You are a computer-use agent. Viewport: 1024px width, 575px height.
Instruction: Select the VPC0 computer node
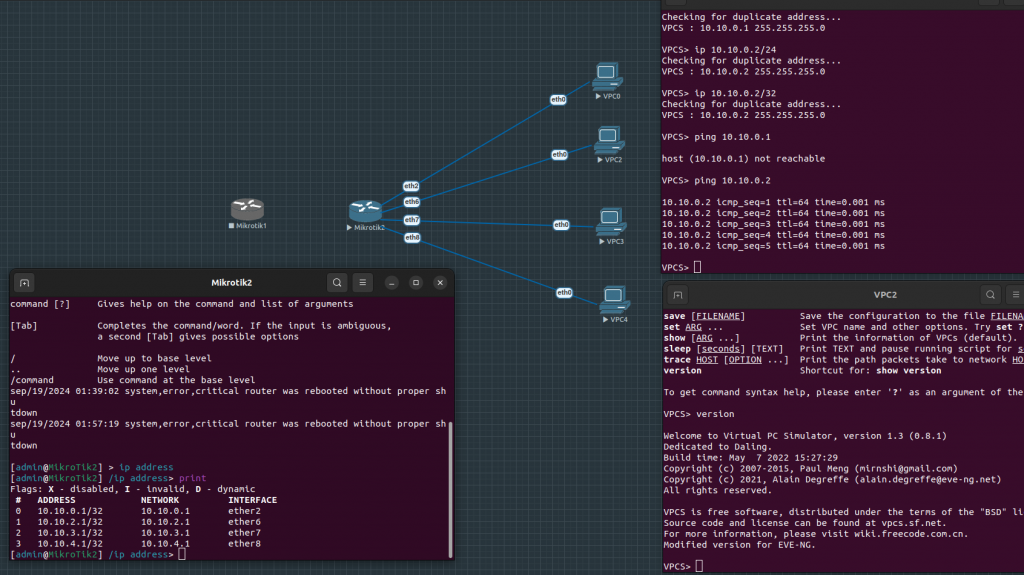click(607, 76)
